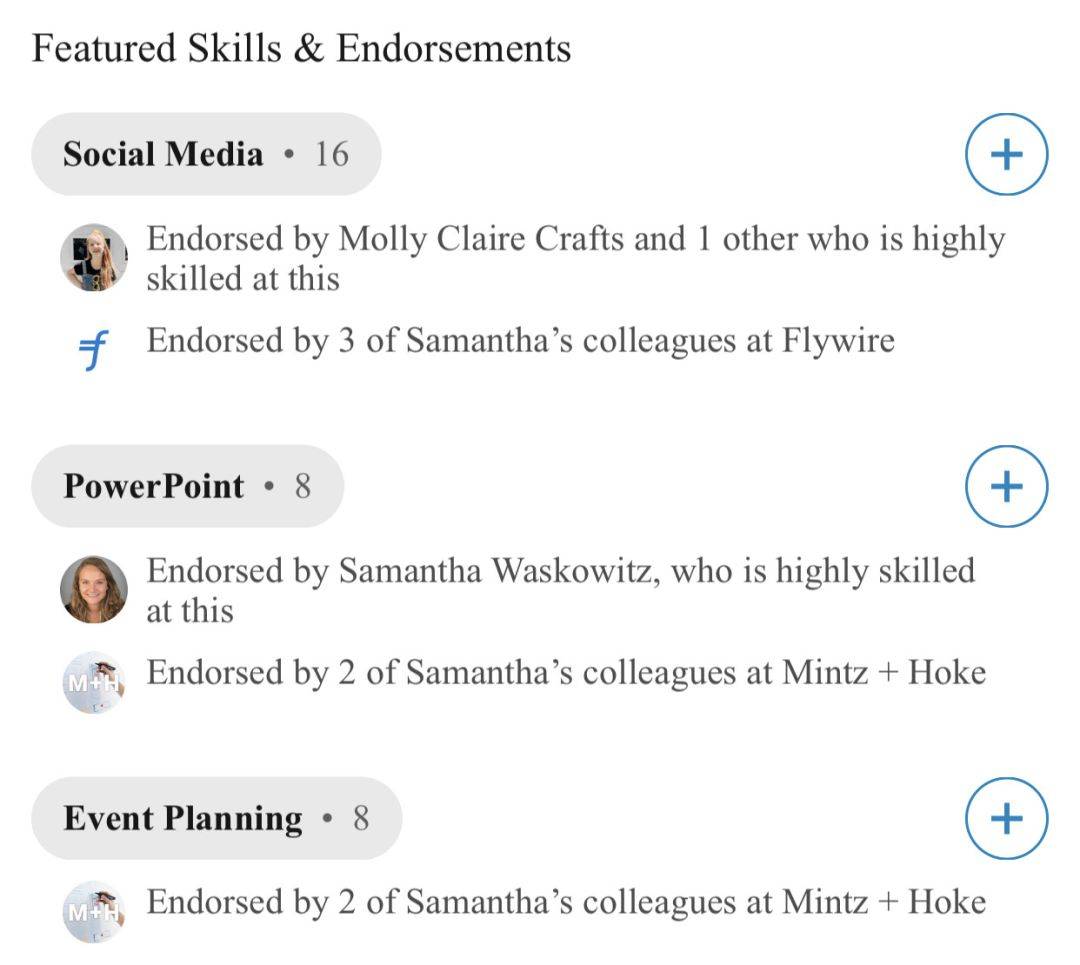
Task: Open Samantha Waskowitz profile photo
Action: coord(94,590)
